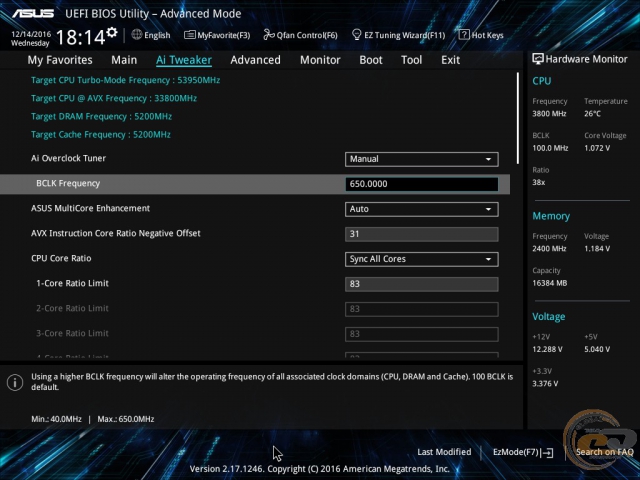Click the globe language icon
This screenshot has height=480, width=640.
tap(137, 35)
